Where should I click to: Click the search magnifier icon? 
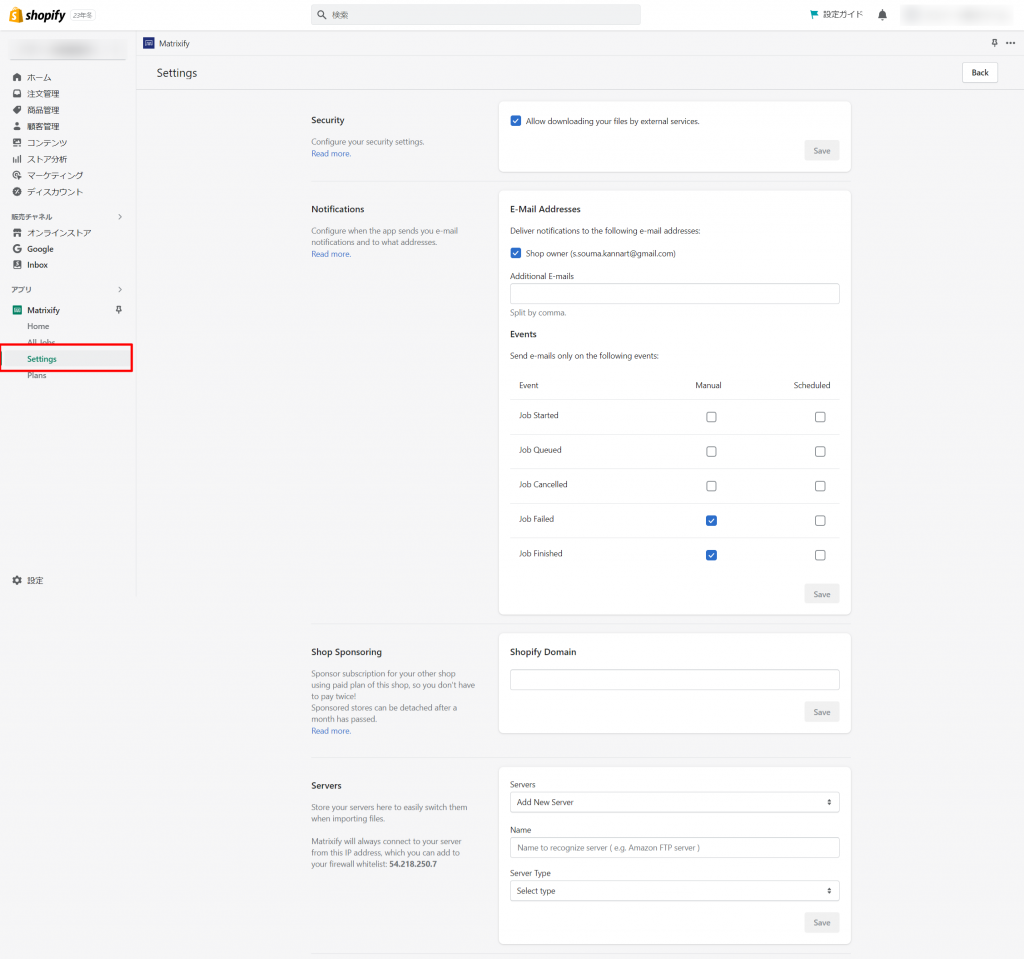(322, 14)
